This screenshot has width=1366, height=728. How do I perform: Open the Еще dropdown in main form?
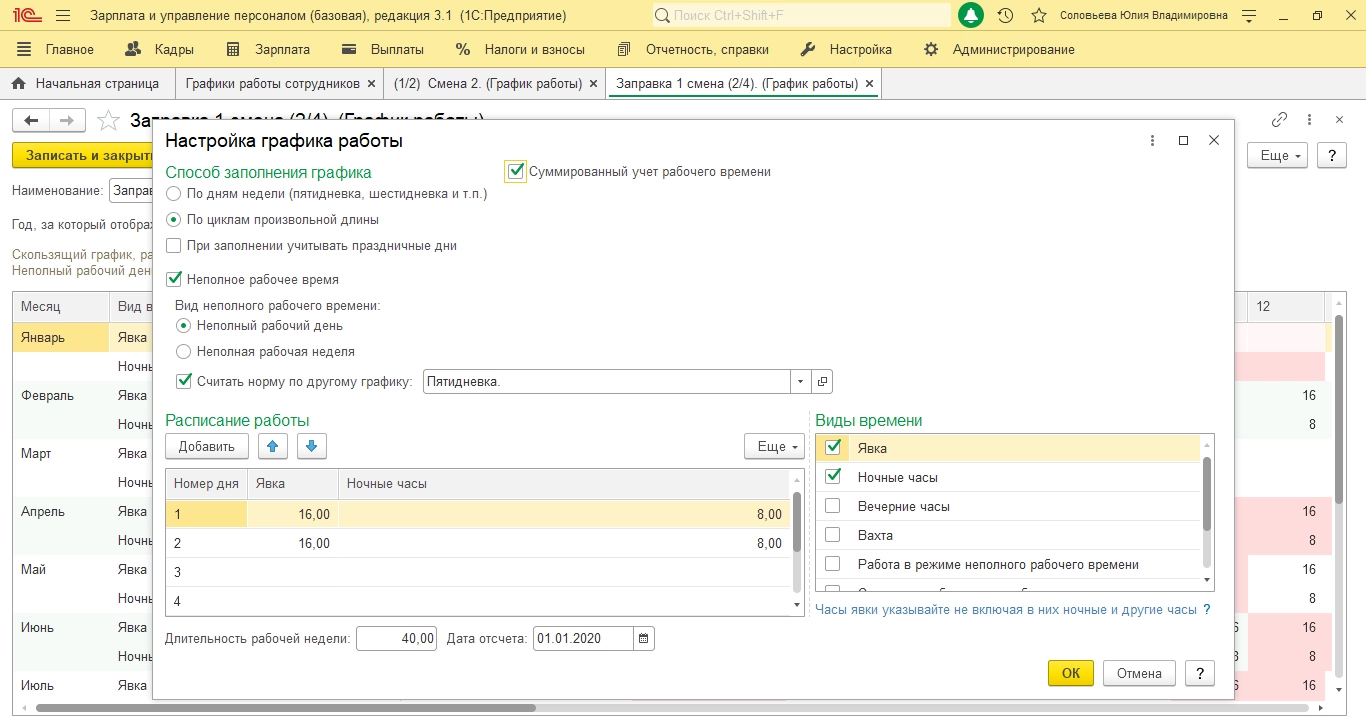click(1277, 156)
